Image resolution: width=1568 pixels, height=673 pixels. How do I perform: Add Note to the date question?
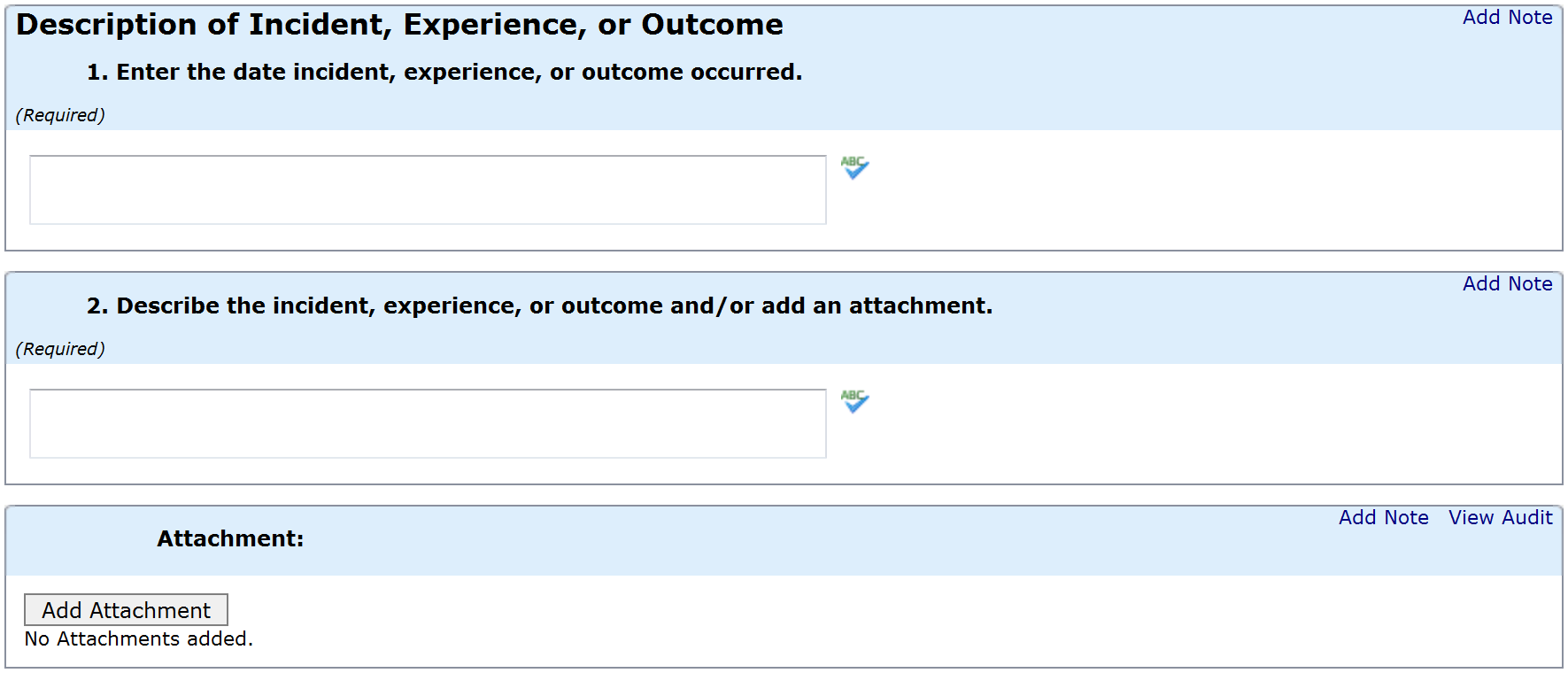(x=1507, y=18)
